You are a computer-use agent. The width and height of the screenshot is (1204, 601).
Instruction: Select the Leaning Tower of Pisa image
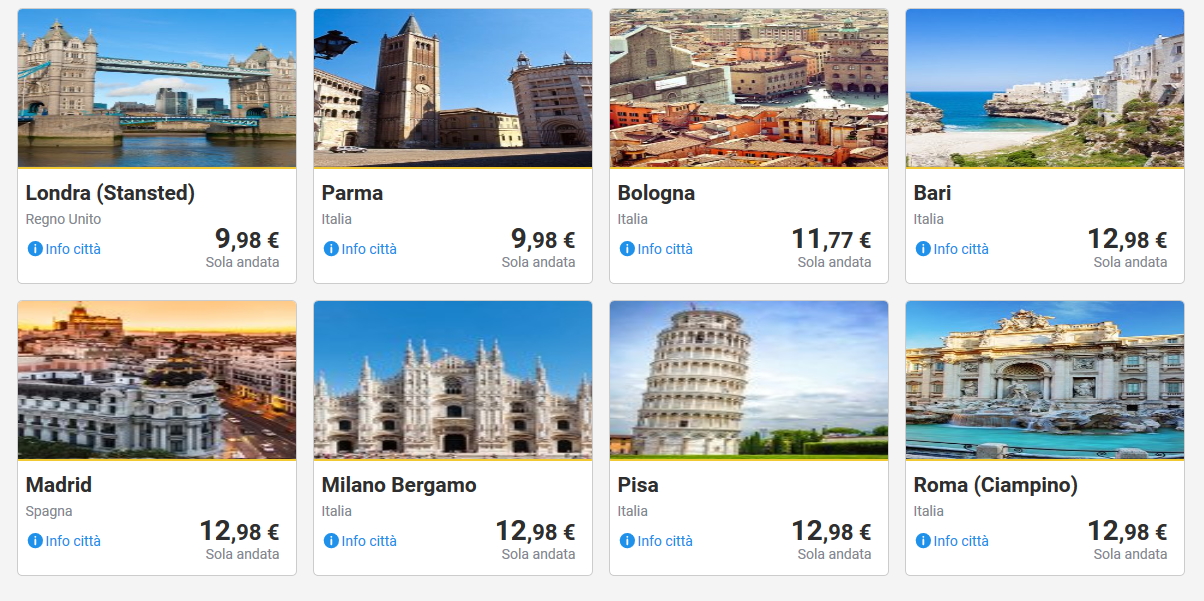[749, 380]
